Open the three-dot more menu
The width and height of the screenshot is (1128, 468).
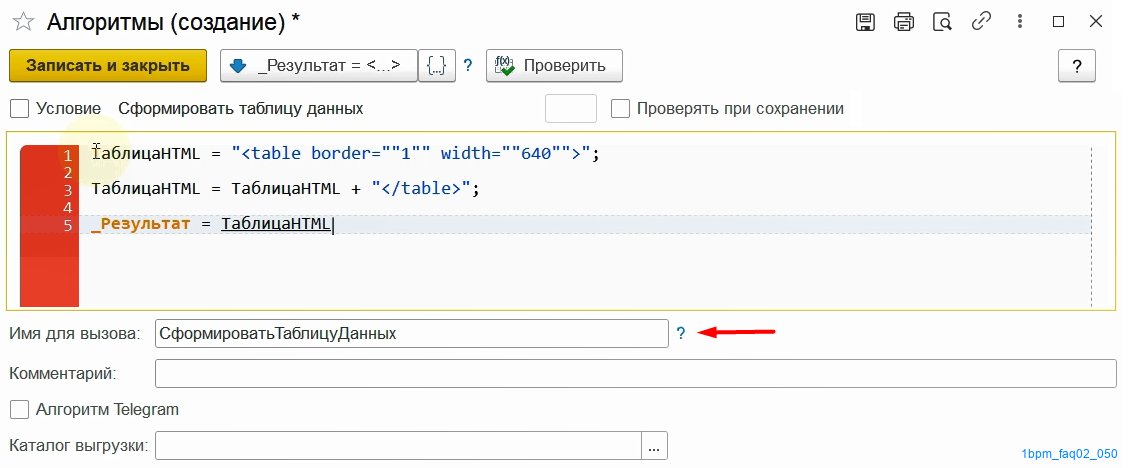click(1018, 21)
